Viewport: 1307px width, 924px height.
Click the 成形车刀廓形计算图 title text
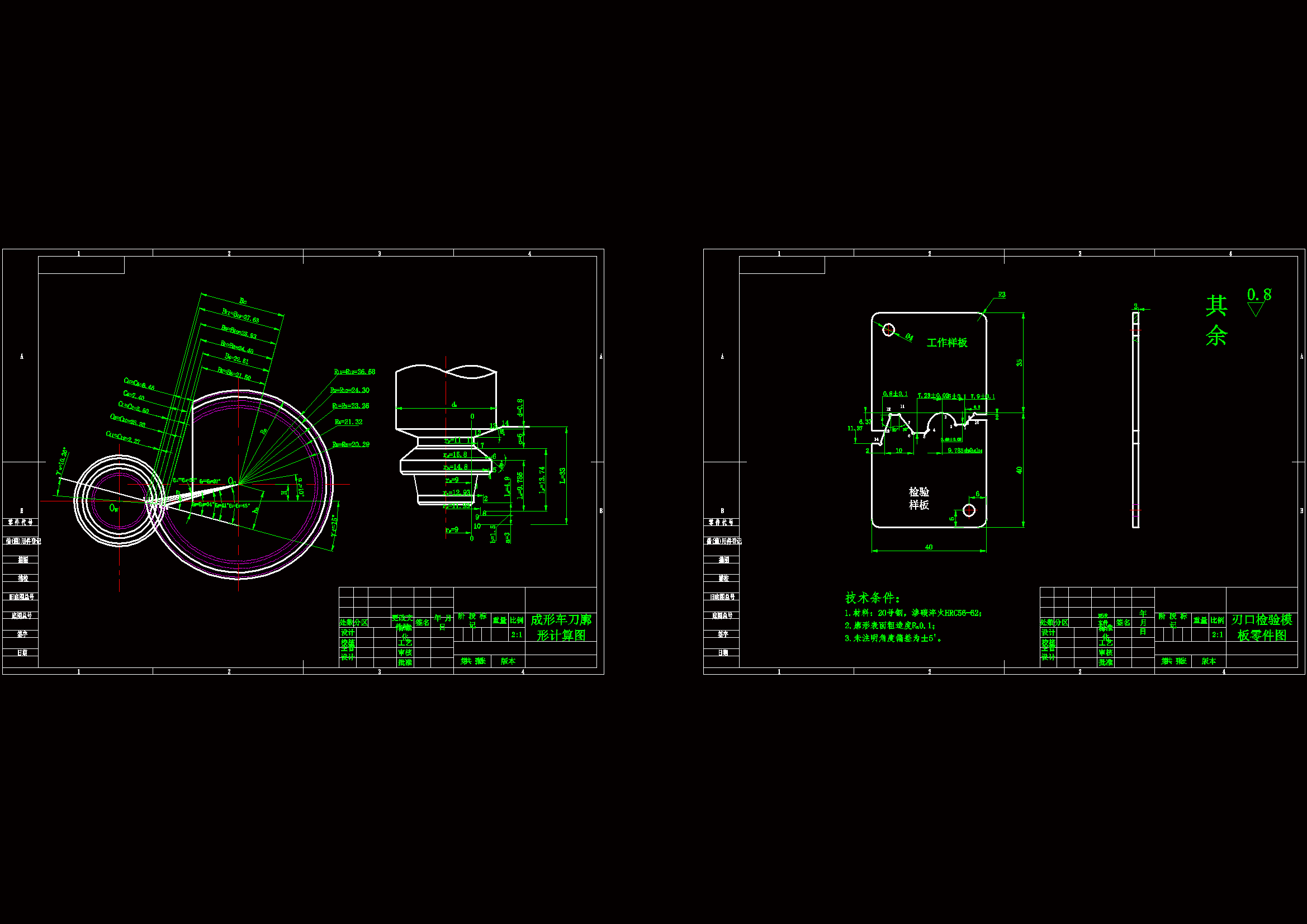click(561, 627)
